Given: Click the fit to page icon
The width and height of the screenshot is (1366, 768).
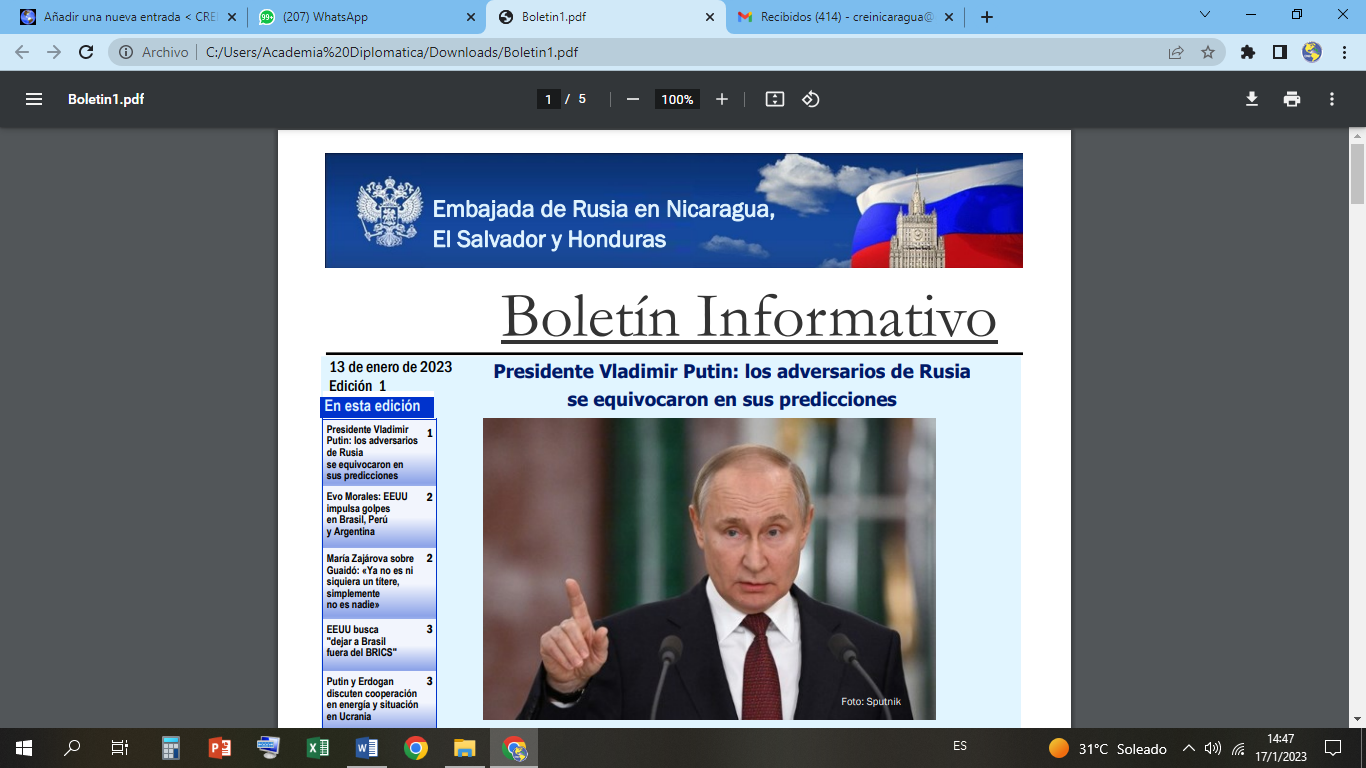Looking at the screenshot, I should (774, 99).
